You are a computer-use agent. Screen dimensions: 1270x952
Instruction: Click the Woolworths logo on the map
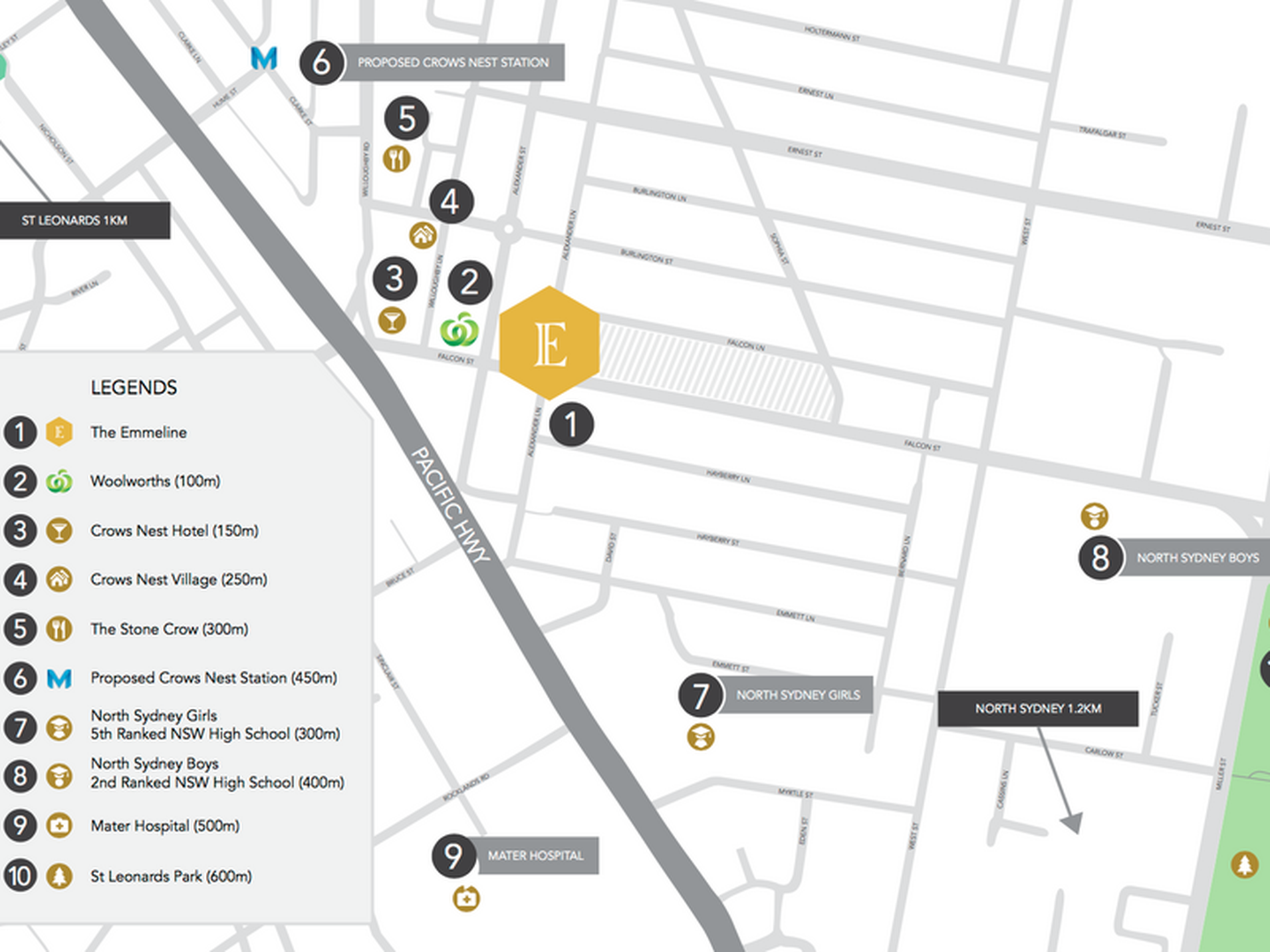pyautogui.click(x=459, y=329)
